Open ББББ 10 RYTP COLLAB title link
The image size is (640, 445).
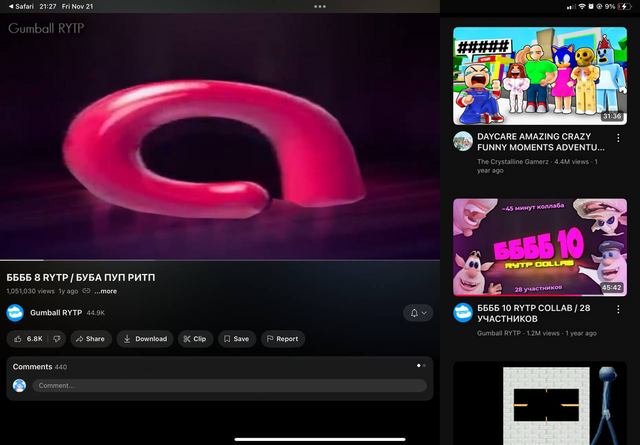point(533,313)
